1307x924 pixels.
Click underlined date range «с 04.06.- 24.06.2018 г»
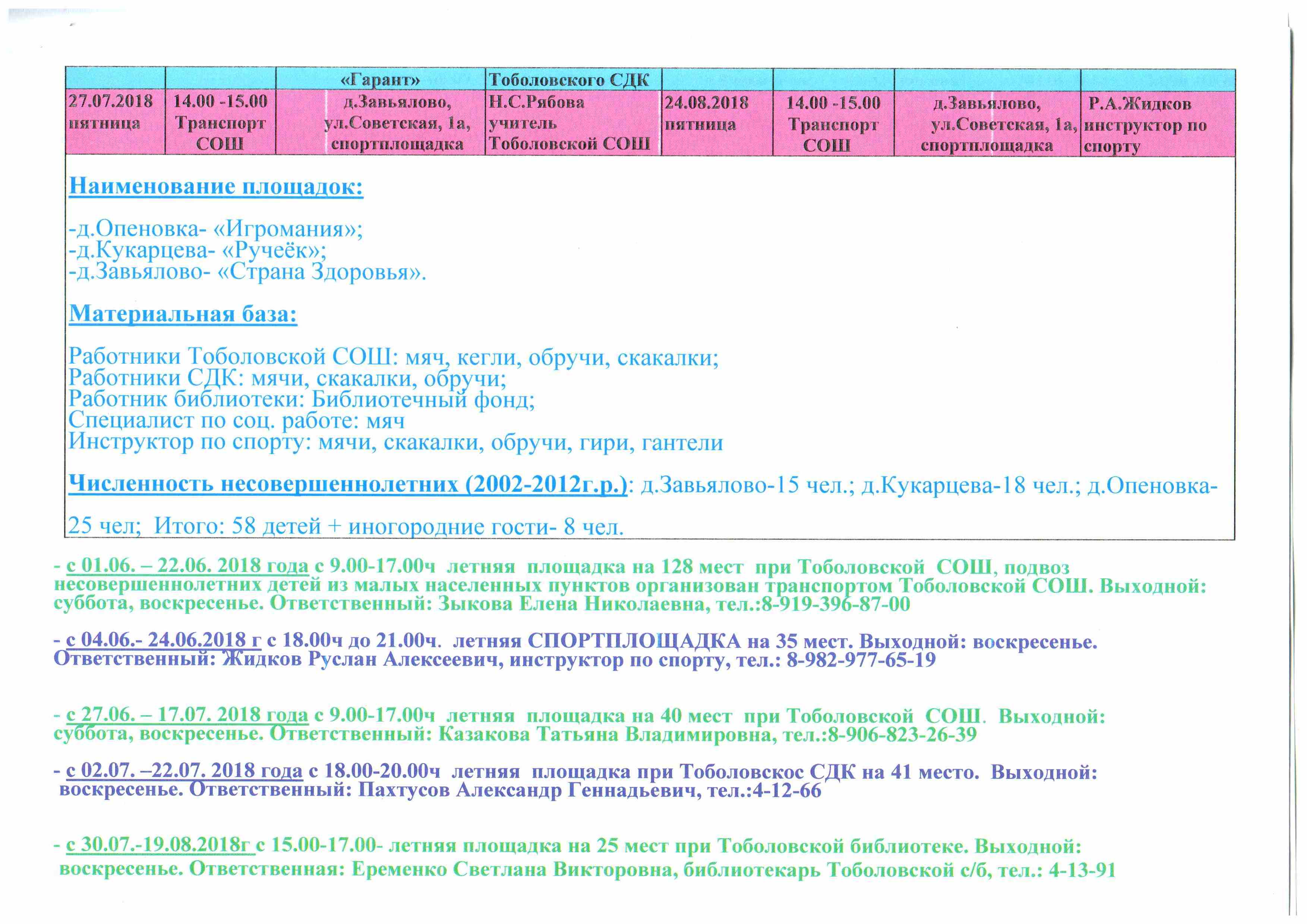pos(164,641)
